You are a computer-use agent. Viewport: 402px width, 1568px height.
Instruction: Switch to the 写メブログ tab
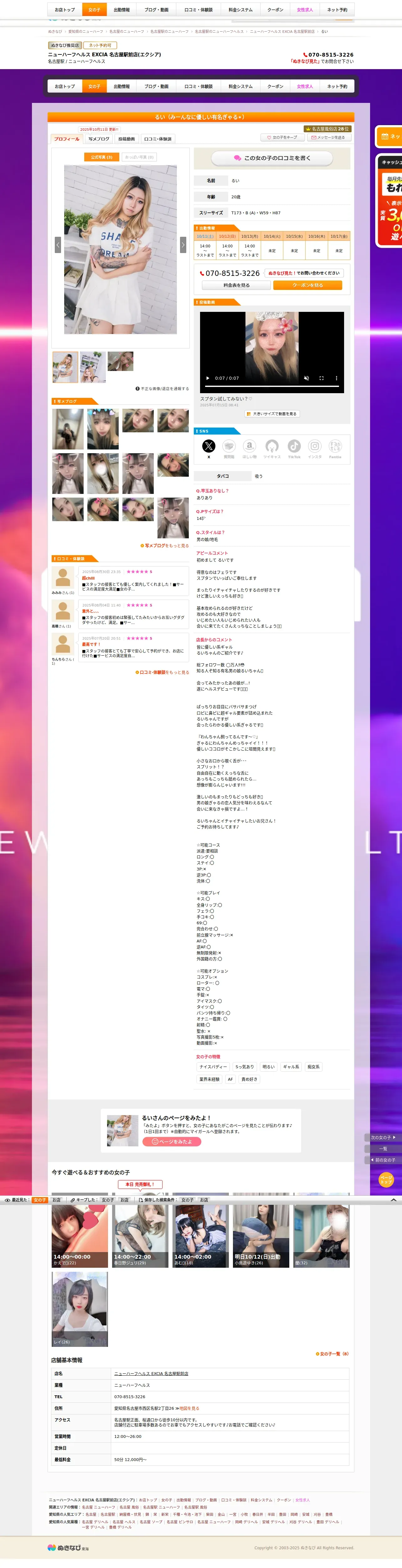coord(99,139)
